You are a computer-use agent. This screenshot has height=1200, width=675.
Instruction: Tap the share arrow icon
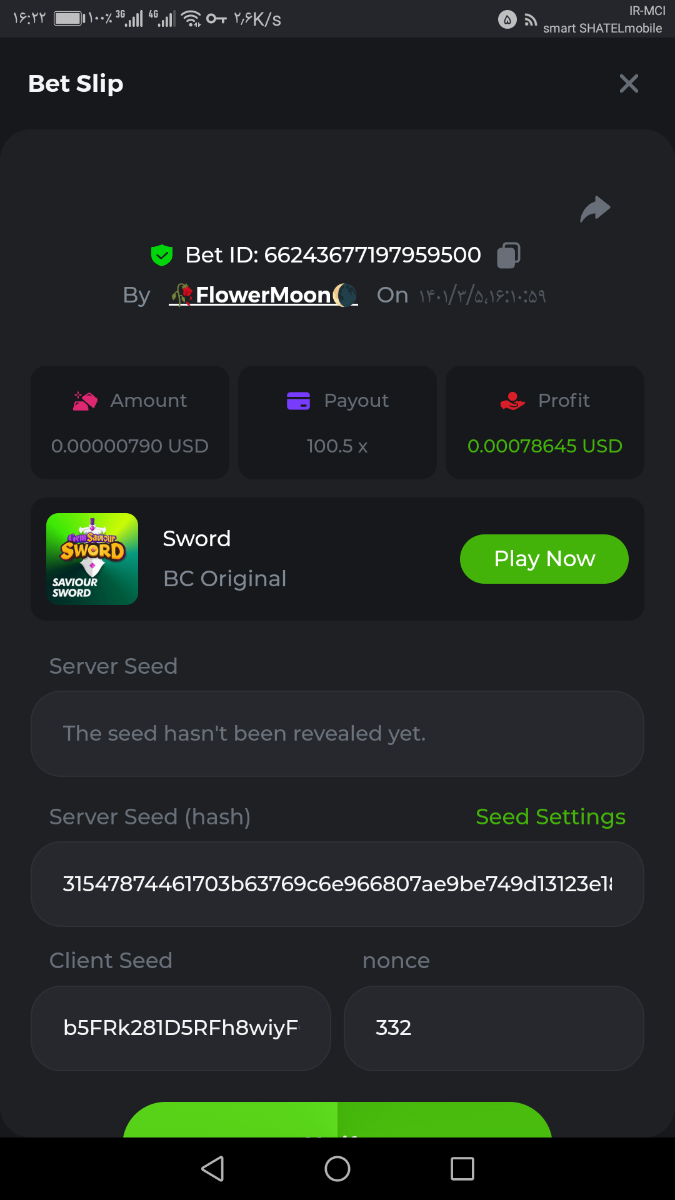tap(595, 209)
